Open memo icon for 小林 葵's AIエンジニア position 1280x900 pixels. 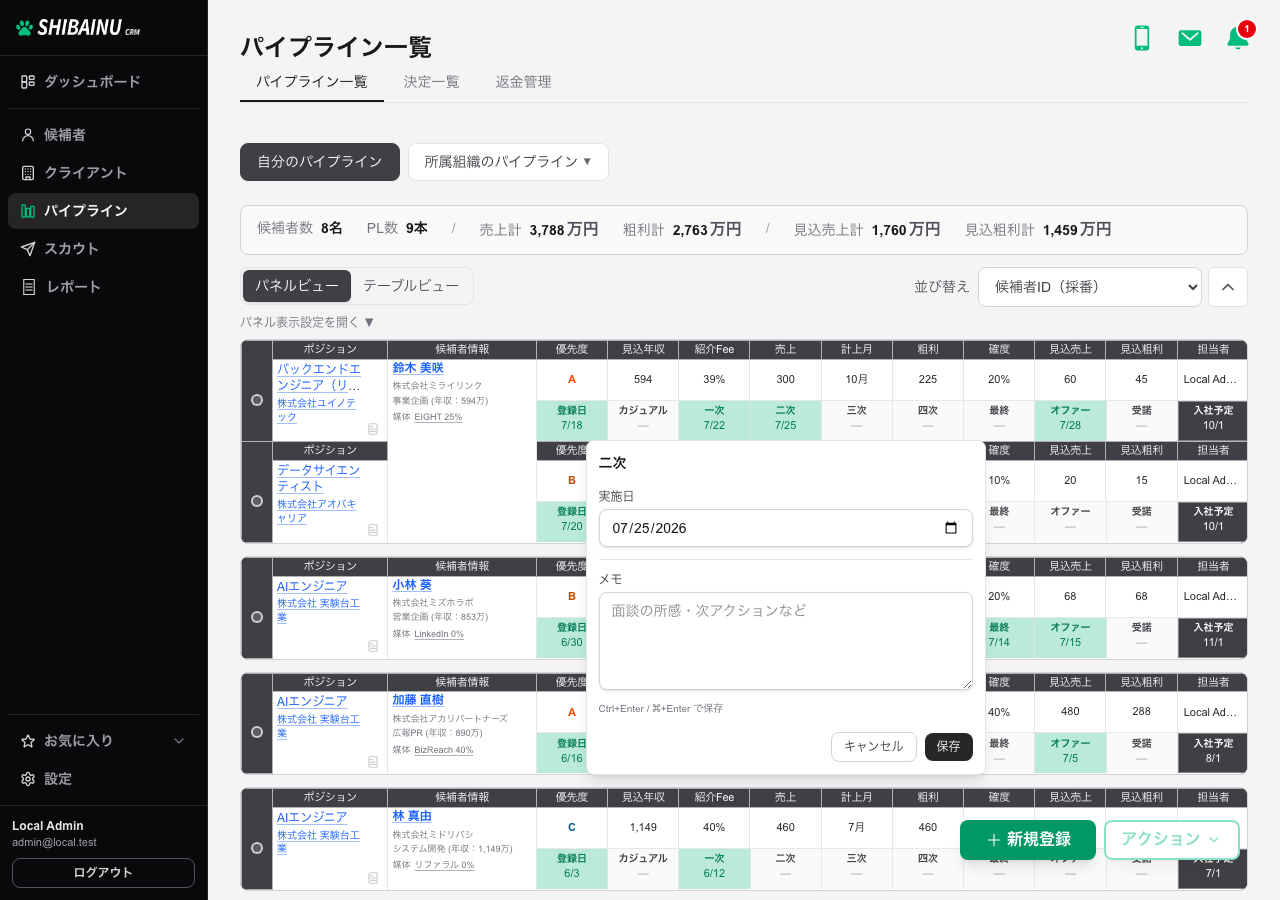tap(373, 646)
